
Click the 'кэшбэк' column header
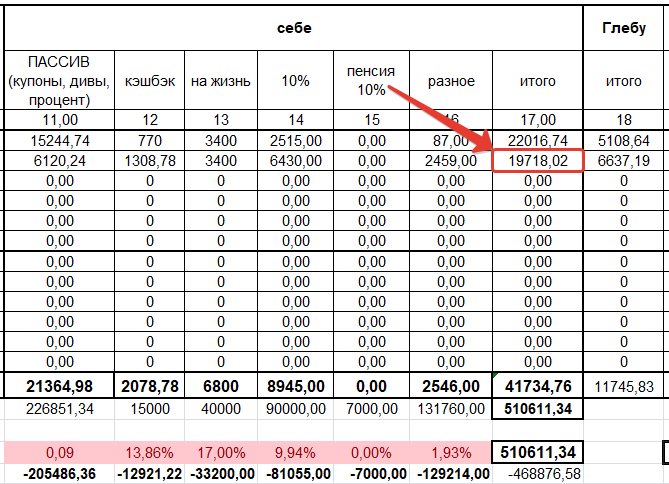(150, 81)
